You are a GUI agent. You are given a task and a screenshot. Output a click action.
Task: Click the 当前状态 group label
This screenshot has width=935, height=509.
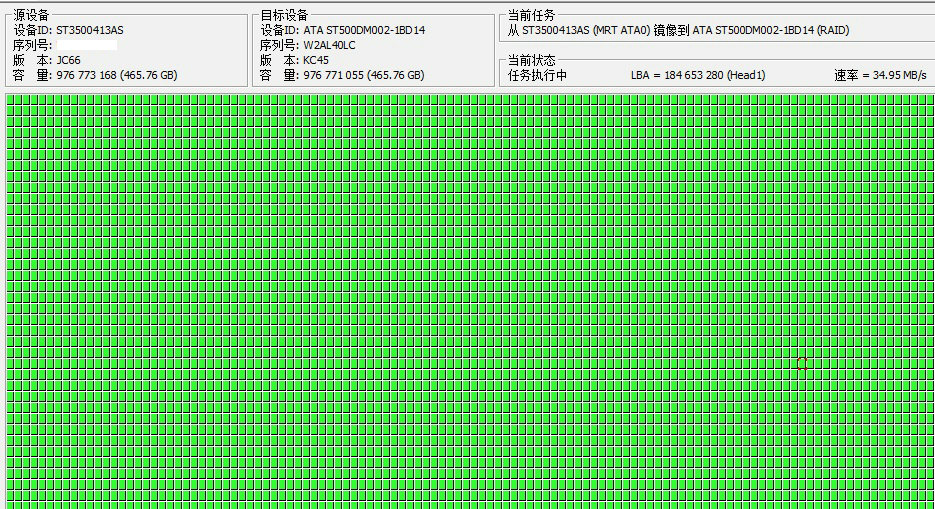[x=531, y=60]
